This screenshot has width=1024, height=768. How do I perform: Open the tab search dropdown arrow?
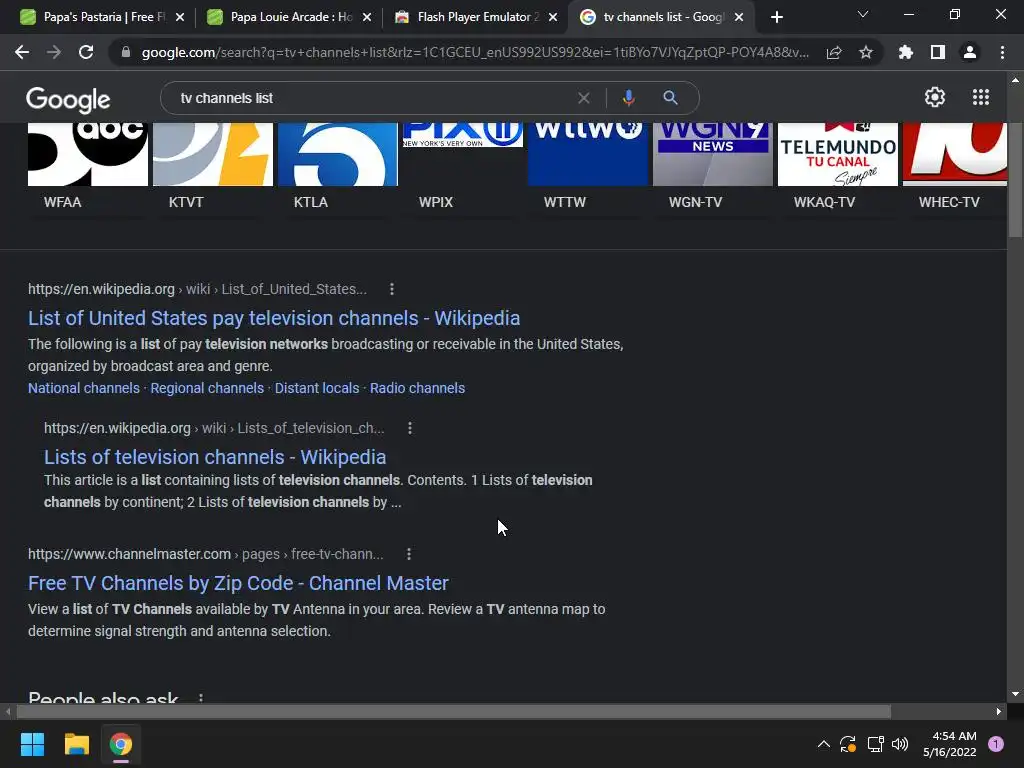coord(863,14)
